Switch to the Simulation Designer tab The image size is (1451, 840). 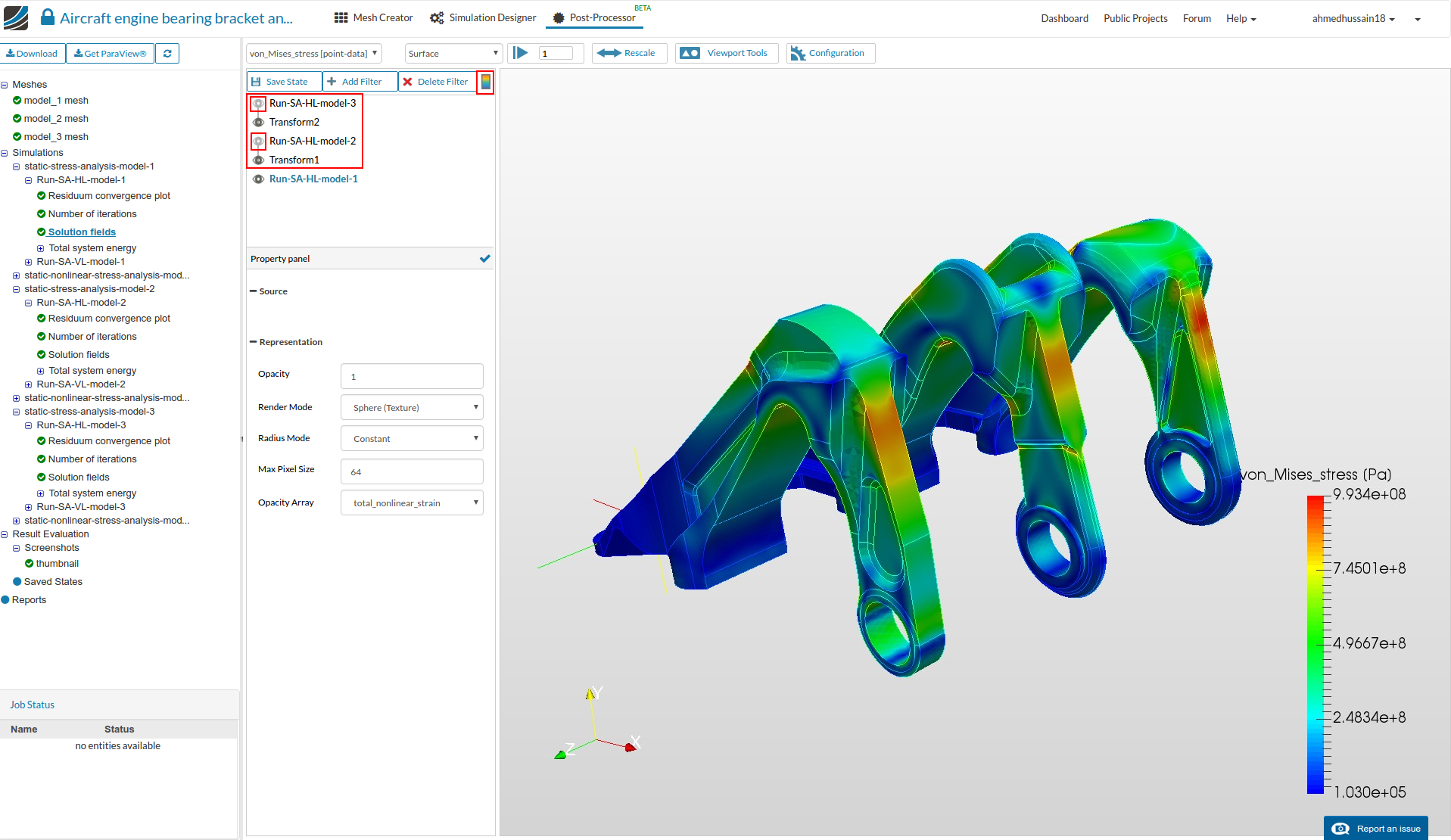click(x=483, y=18)
